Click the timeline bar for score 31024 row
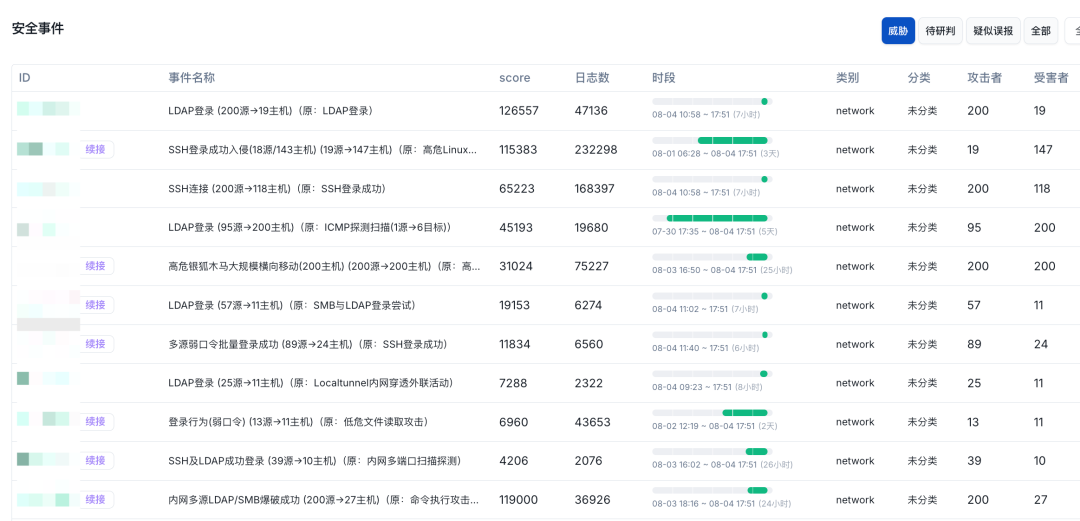1080x521 pixels. point(712,256)
